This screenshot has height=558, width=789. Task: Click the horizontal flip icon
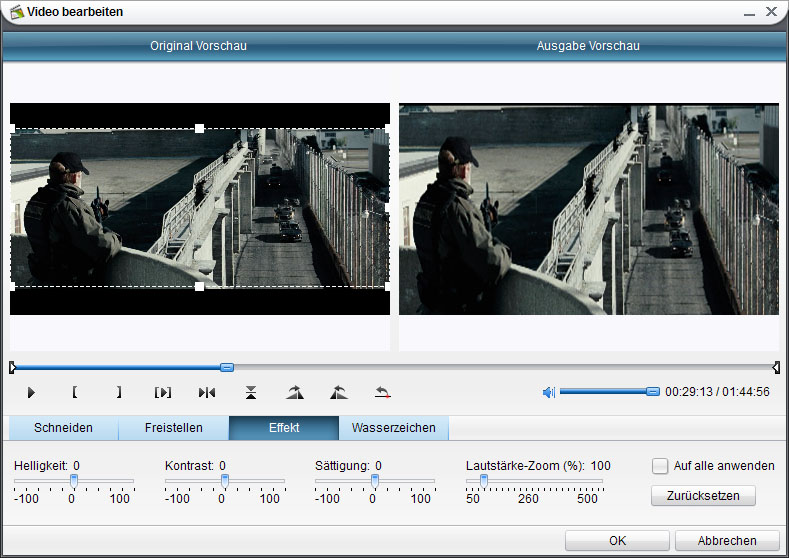(x=207, y=392)
